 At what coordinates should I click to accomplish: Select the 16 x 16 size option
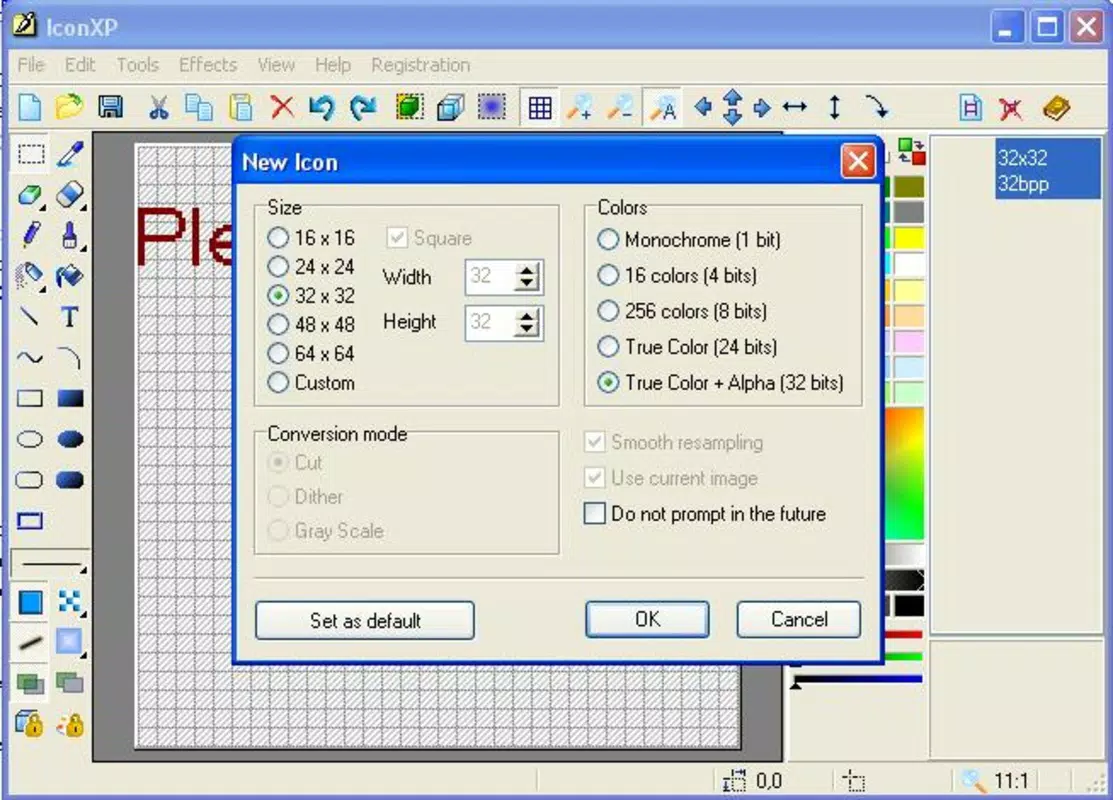311,237
